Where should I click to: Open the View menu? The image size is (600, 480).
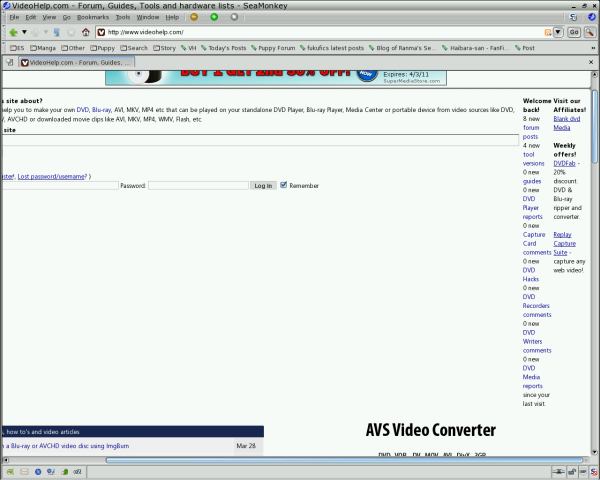pyautogui.click(x=49, y=17)
